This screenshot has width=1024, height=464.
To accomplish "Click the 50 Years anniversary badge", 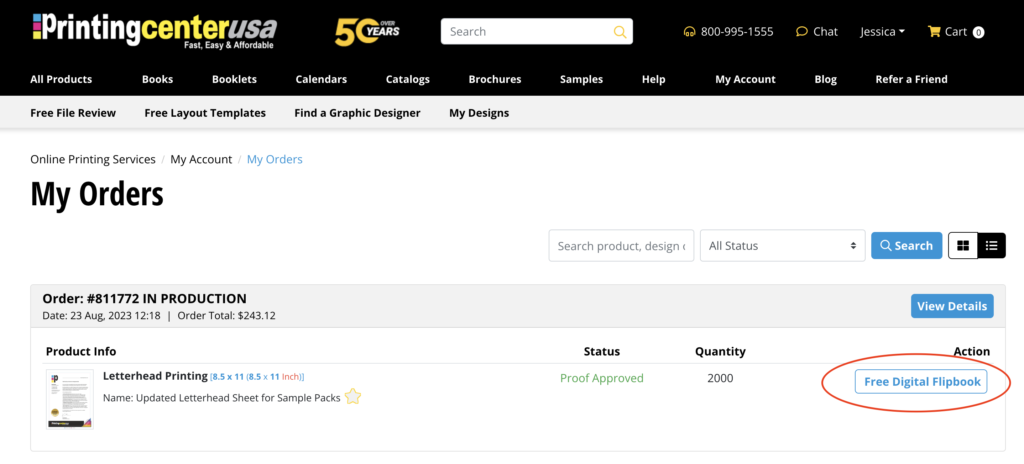I will click(366, 32).
